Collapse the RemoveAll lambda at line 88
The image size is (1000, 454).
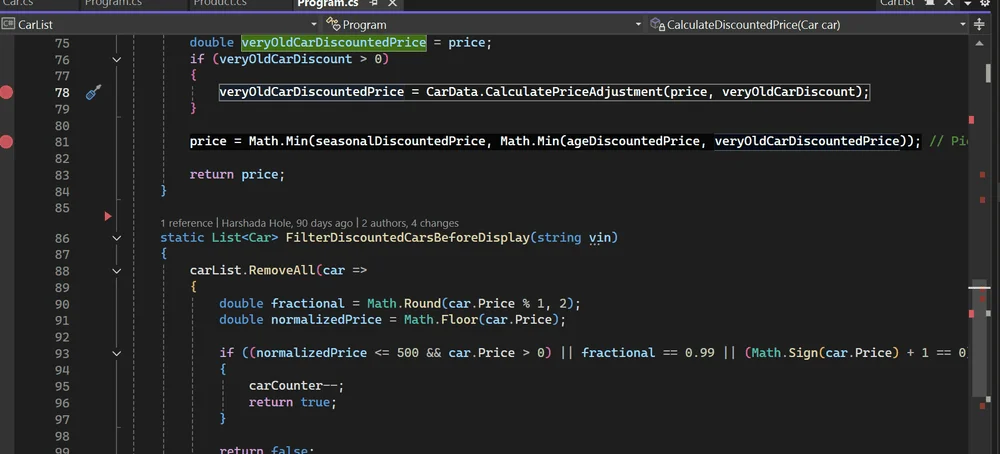[117, 270]
